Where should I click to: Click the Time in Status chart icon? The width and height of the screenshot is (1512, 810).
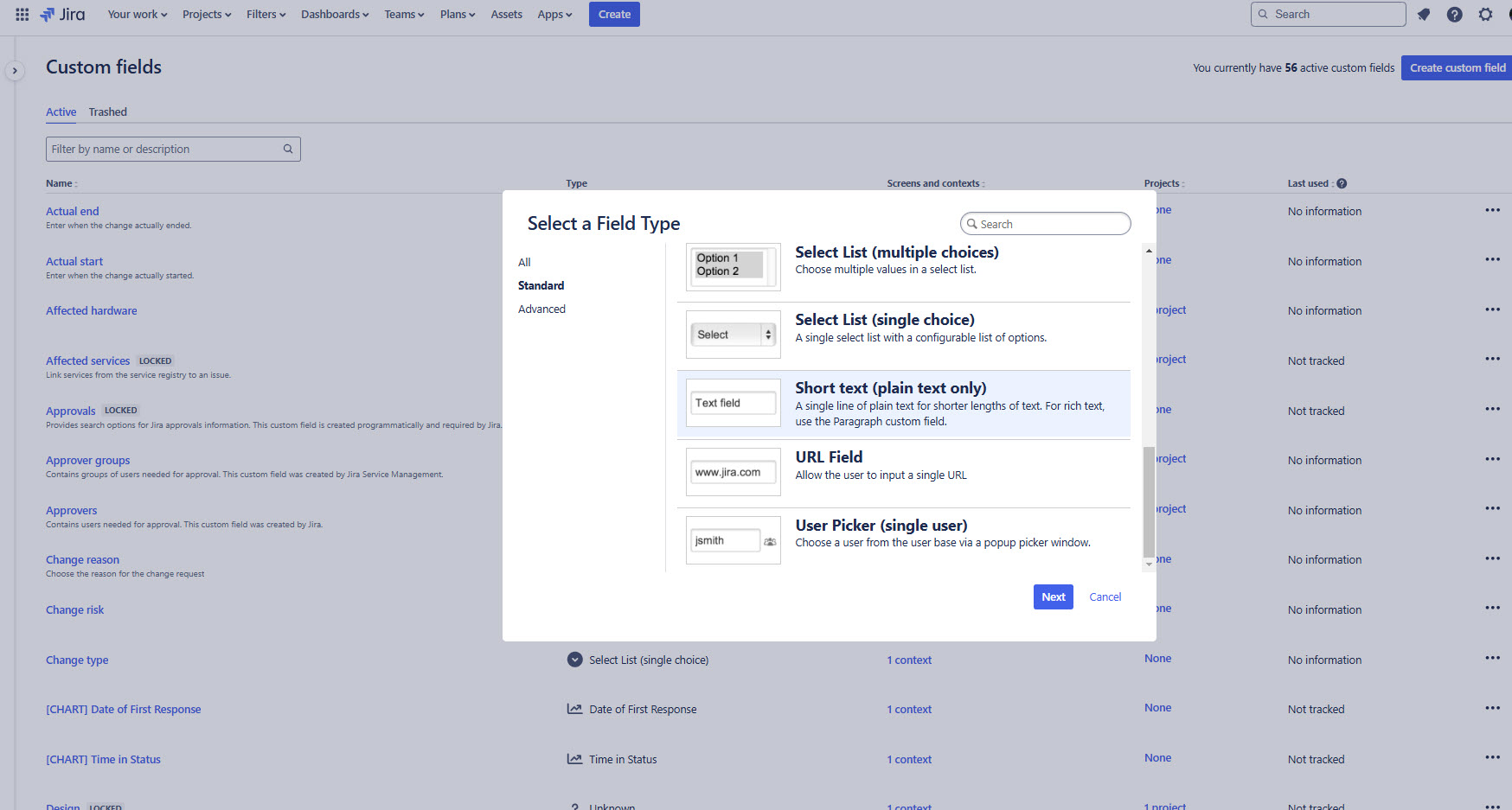coord(574,759)
